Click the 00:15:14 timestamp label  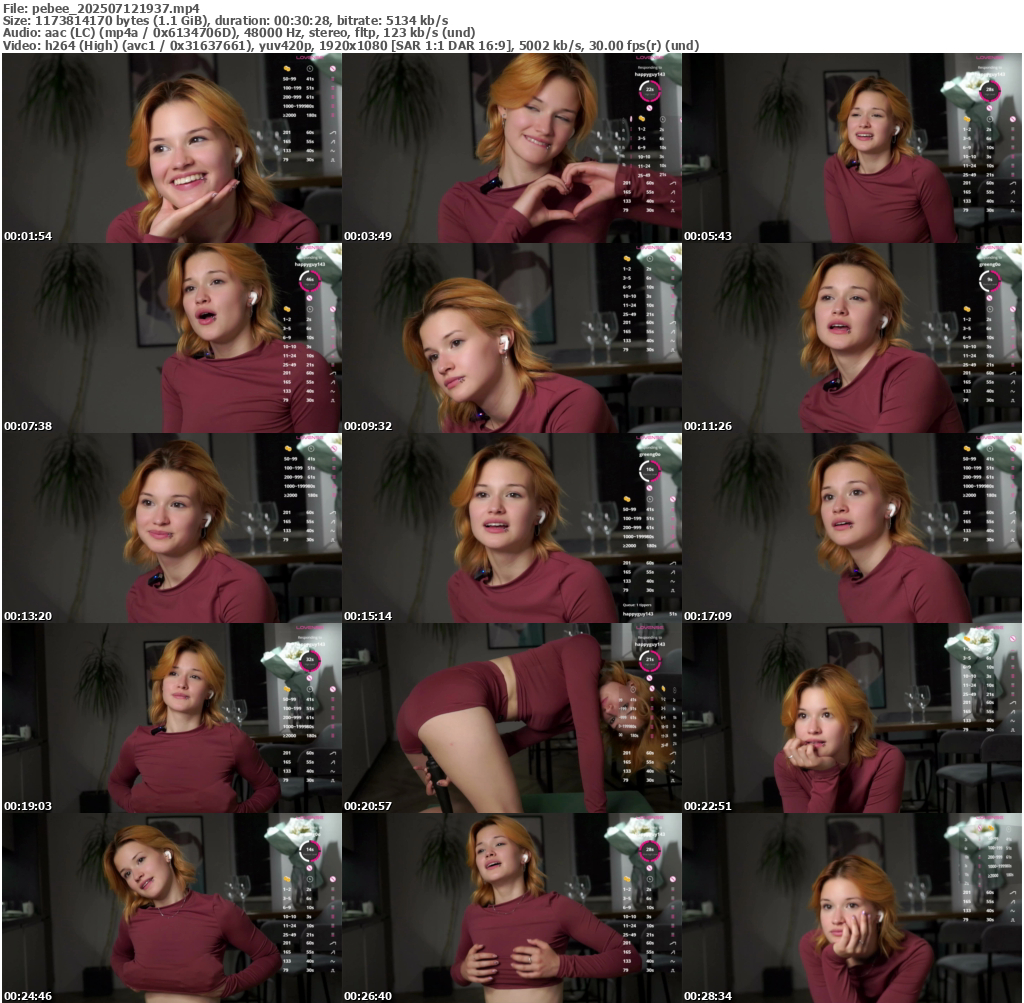[368, 616]
